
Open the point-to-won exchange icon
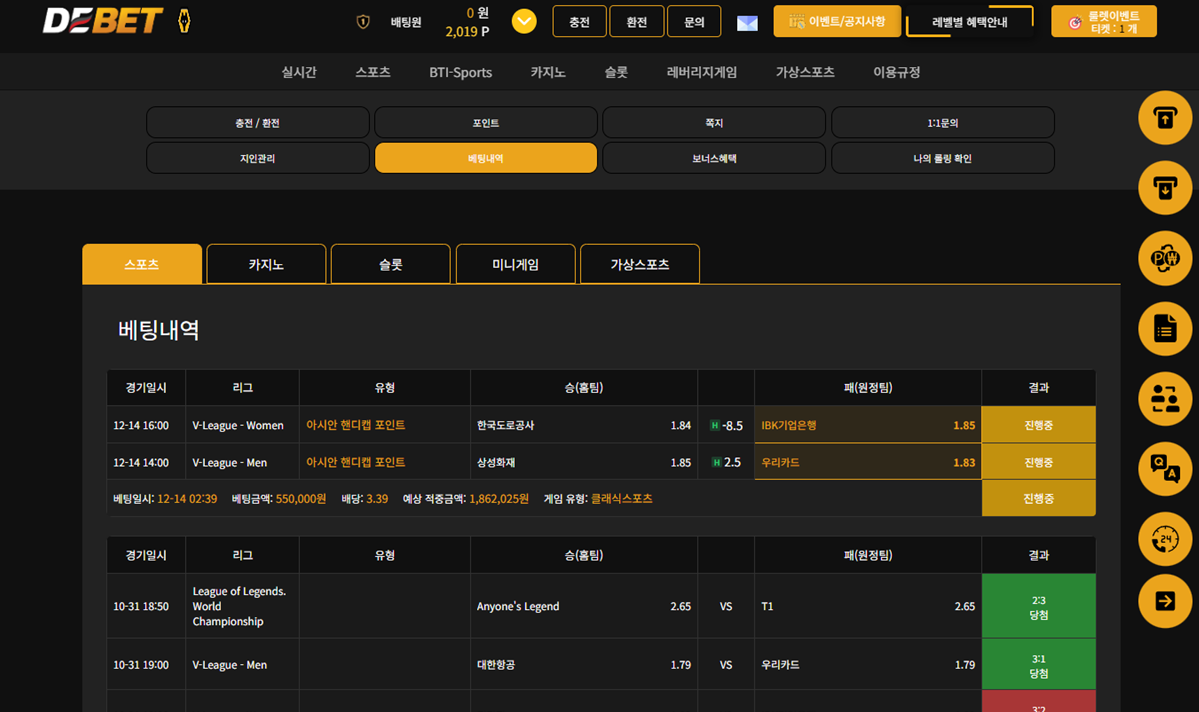tap(1165, 258)
